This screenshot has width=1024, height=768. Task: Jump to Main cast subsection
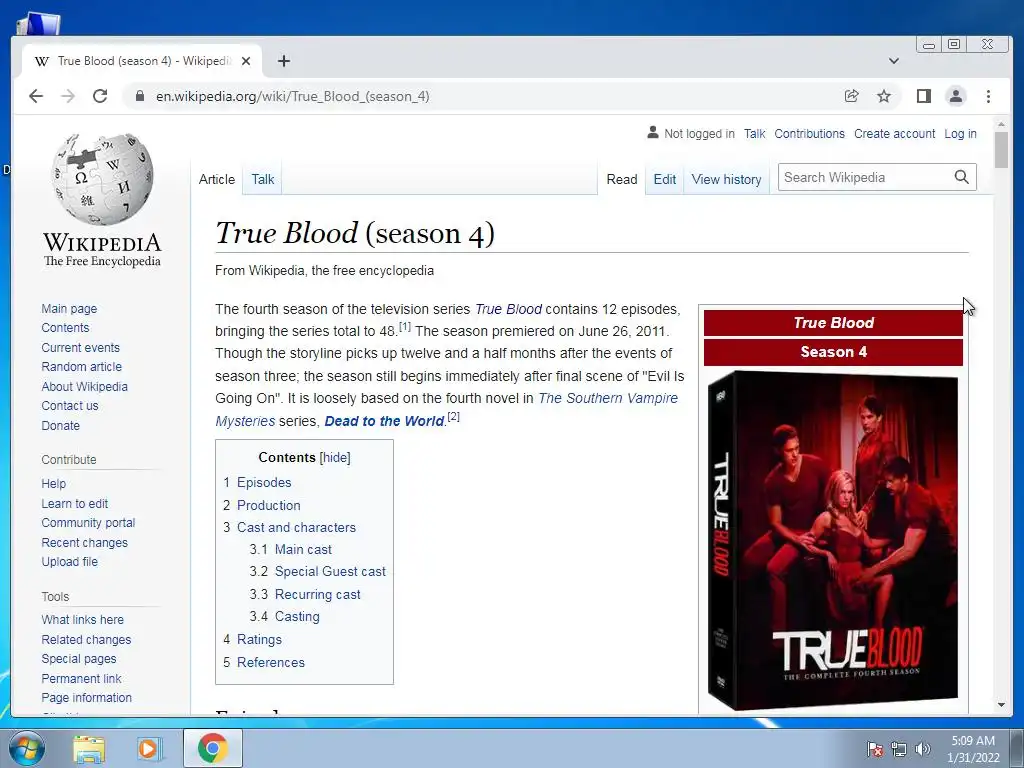pos(303,549)
